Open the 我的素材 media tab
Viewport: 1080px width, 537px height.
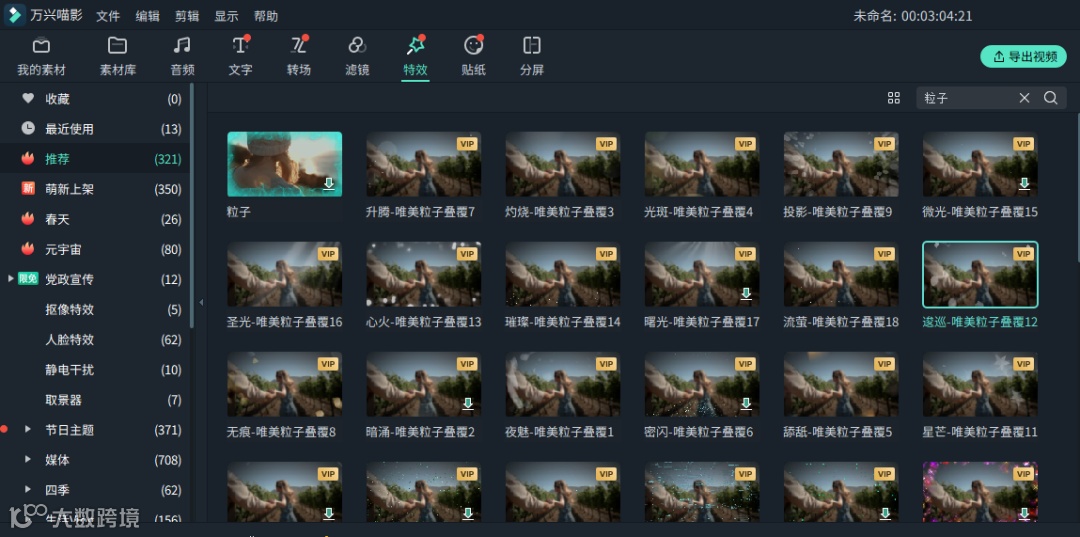(41, 56)
